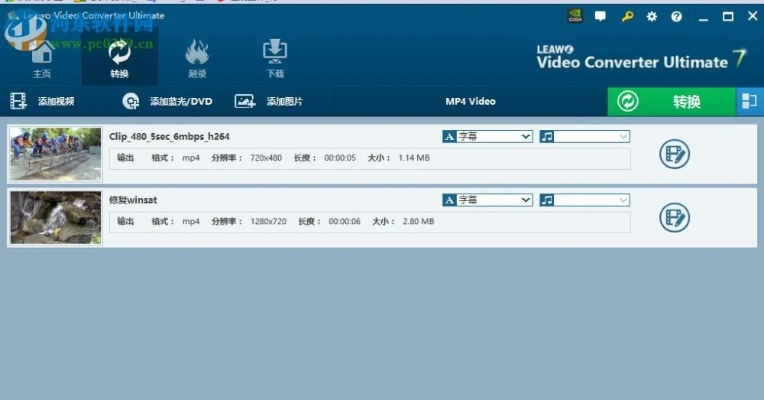Click 添加图片 to add photos
764x400 pixels.
269,101
